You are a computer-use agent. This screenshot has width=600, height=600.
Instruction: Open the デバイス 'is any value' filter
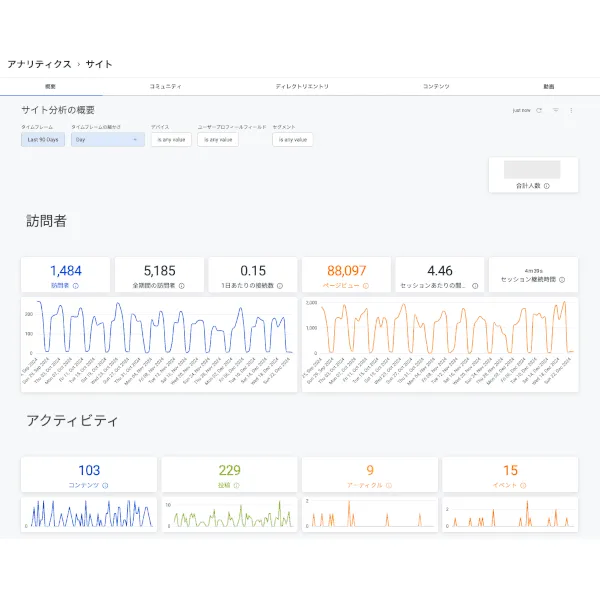pos(171,140)
